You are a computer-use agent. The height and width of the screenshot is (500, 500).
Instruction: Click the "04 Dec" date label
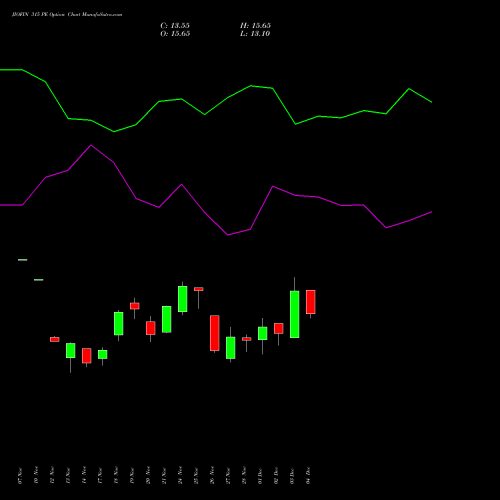click(x=309, y=475)
